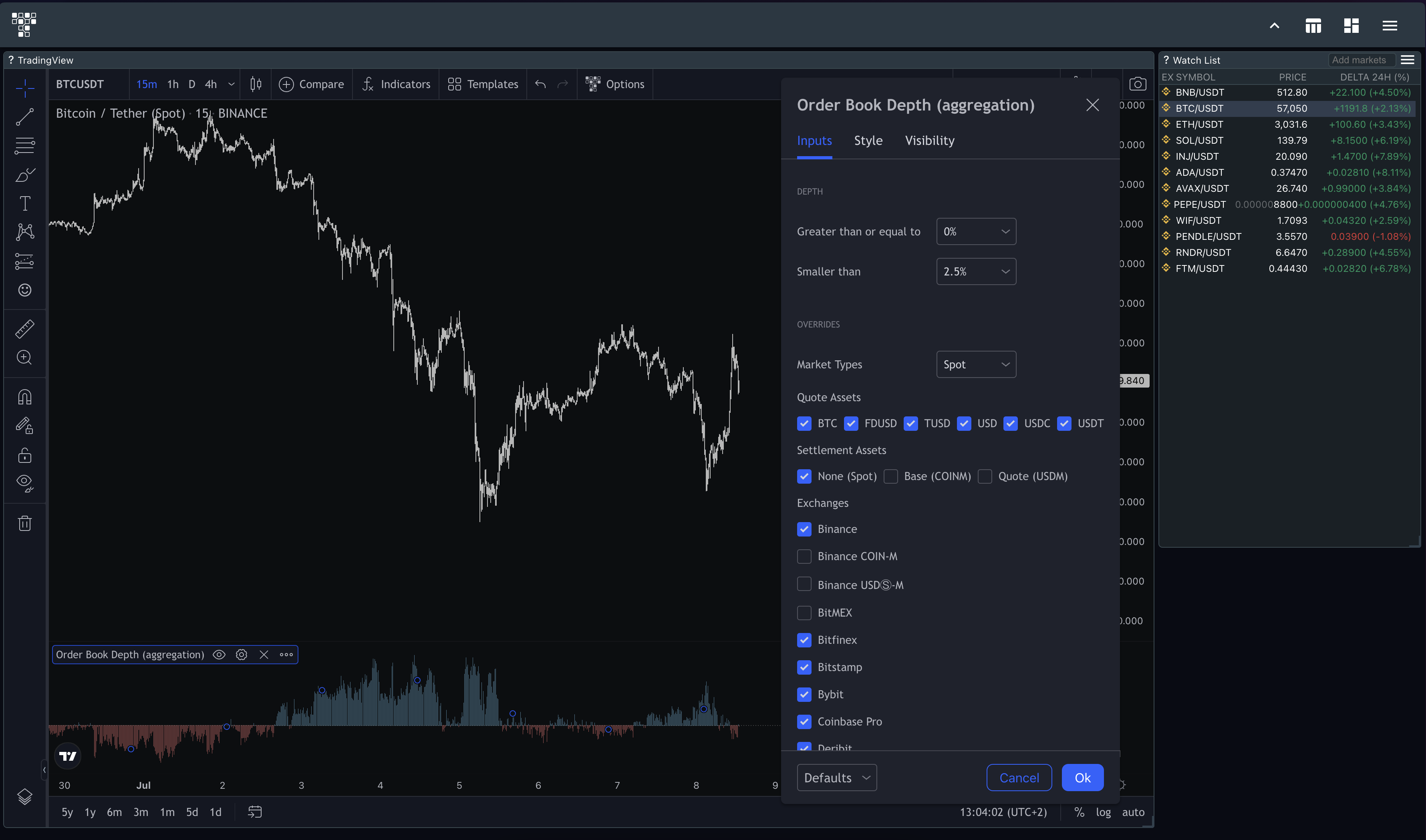Click the ruler measure tool
Viewport: 1426px width, 840px height.
(24, 329)
